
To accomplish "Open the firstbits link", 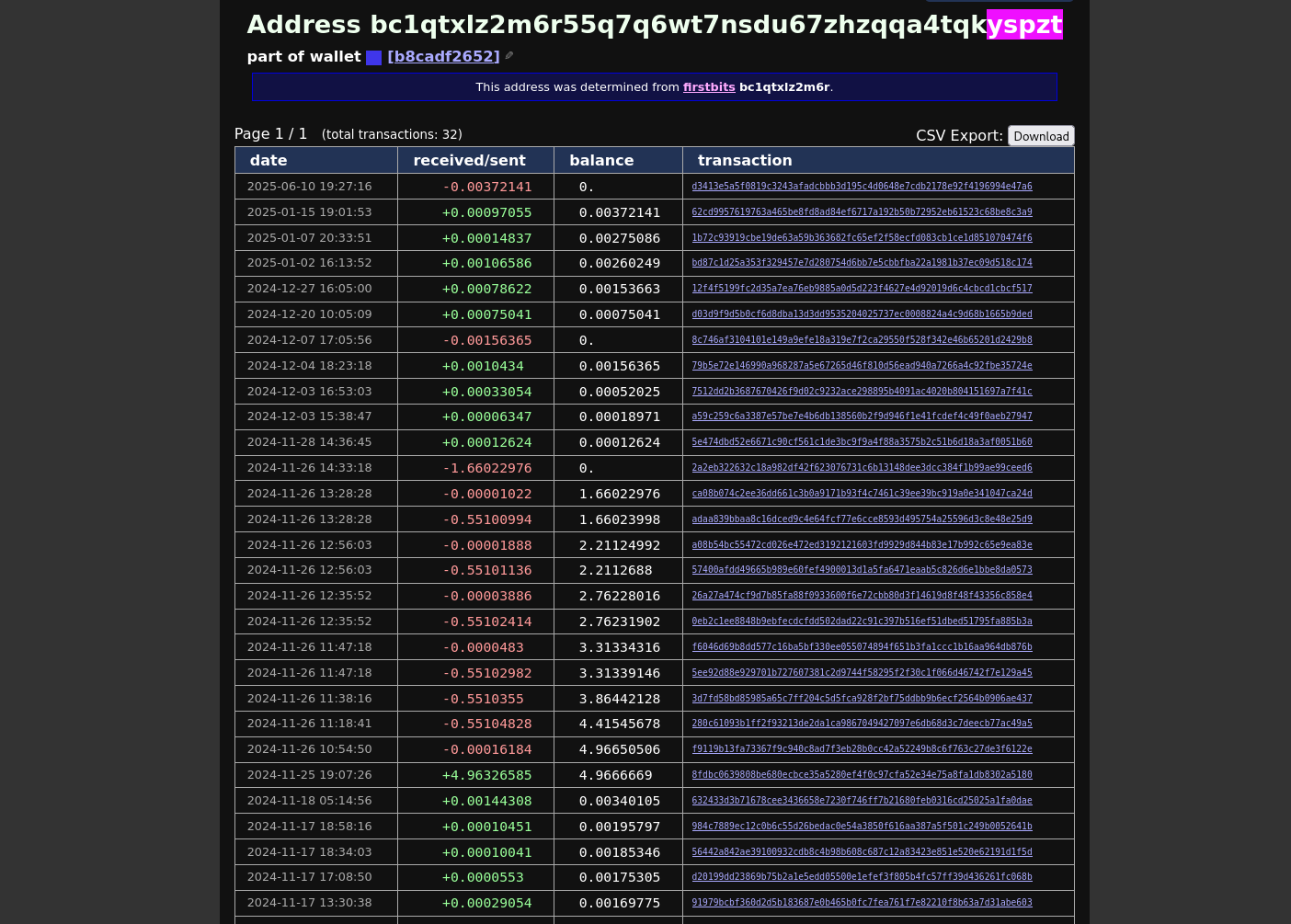I will point(709,87).
